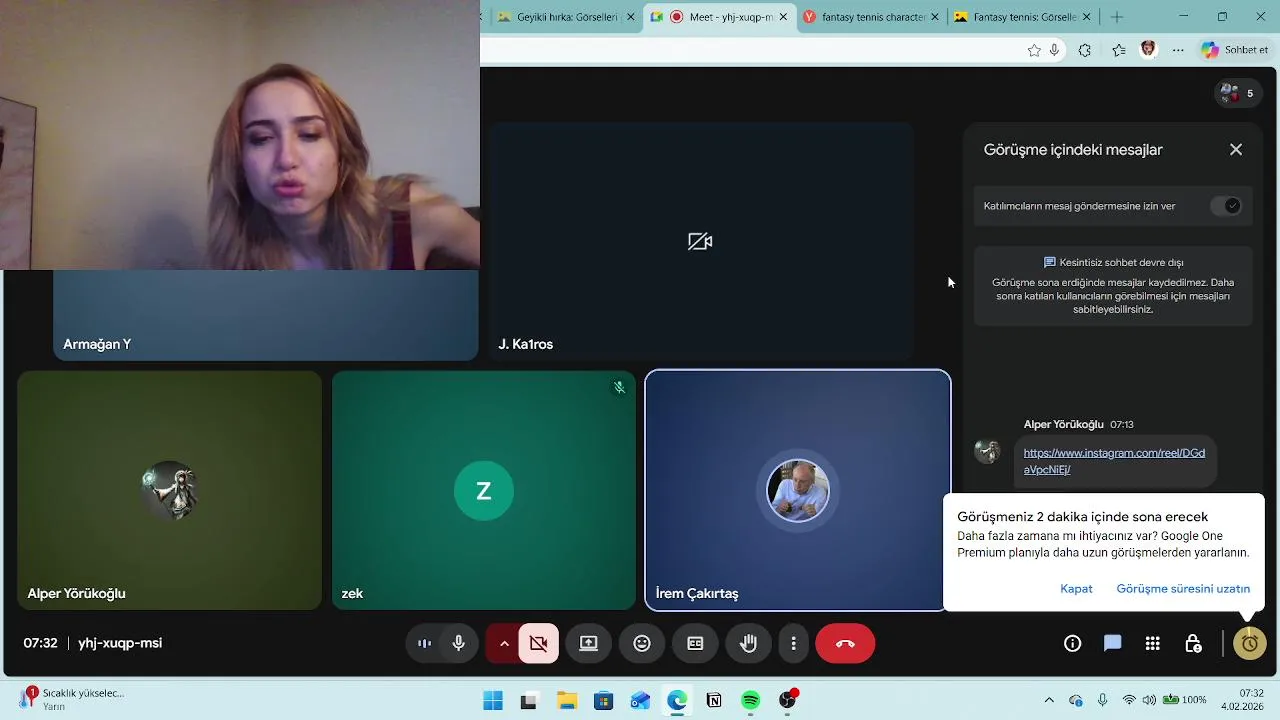
Task: Open participants list showing 5 people
Action: point(1236,94)
